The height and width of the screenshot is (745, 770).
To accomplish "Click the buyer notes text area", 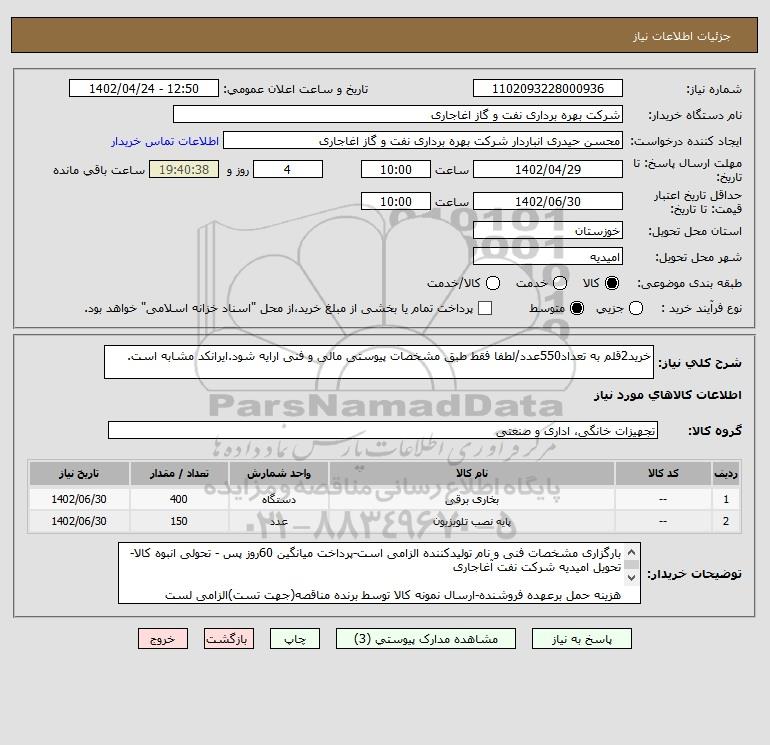I will tap(379, 574).
